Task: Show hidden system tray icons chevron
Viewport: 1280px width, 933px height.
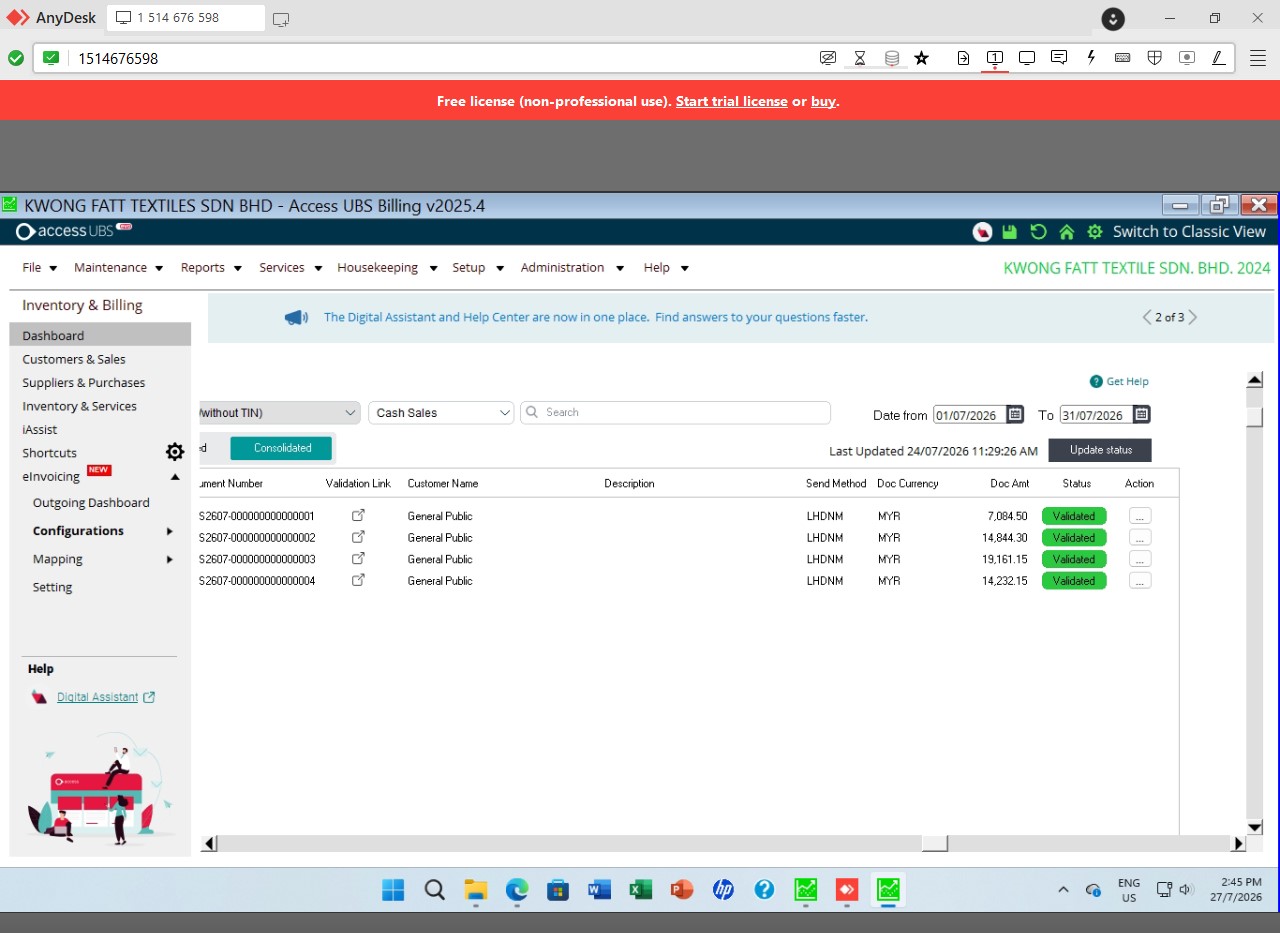Action: [x=1063, y=889]
